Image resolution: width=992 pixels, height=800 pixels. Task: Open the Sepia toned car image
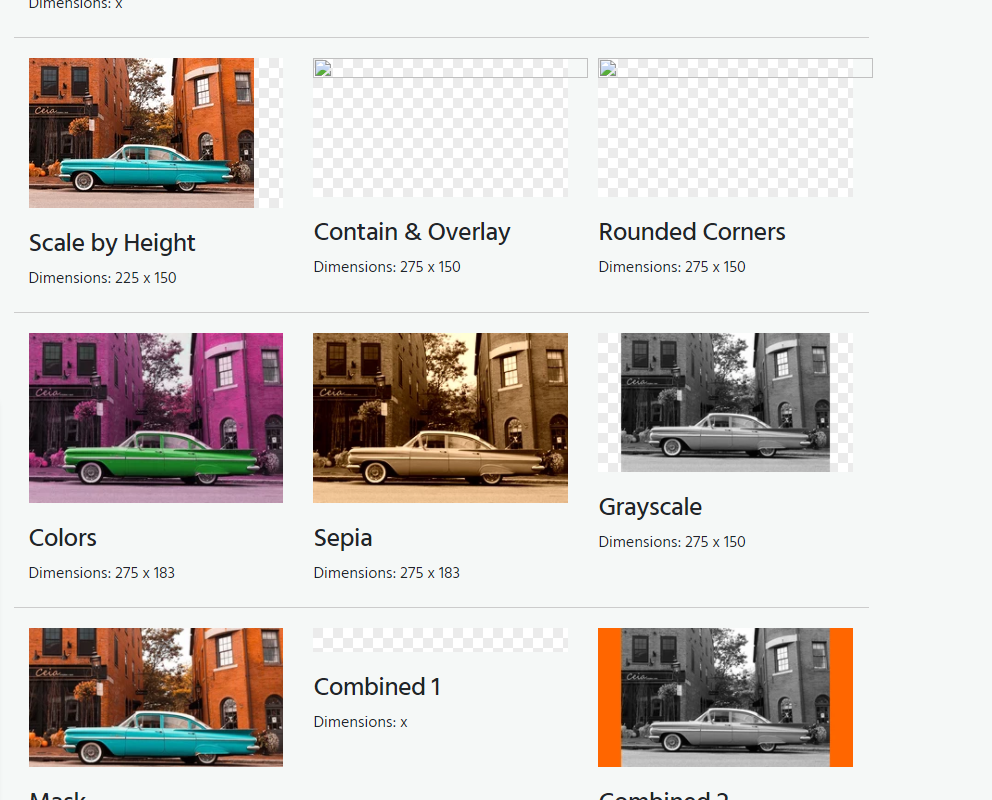440,418
